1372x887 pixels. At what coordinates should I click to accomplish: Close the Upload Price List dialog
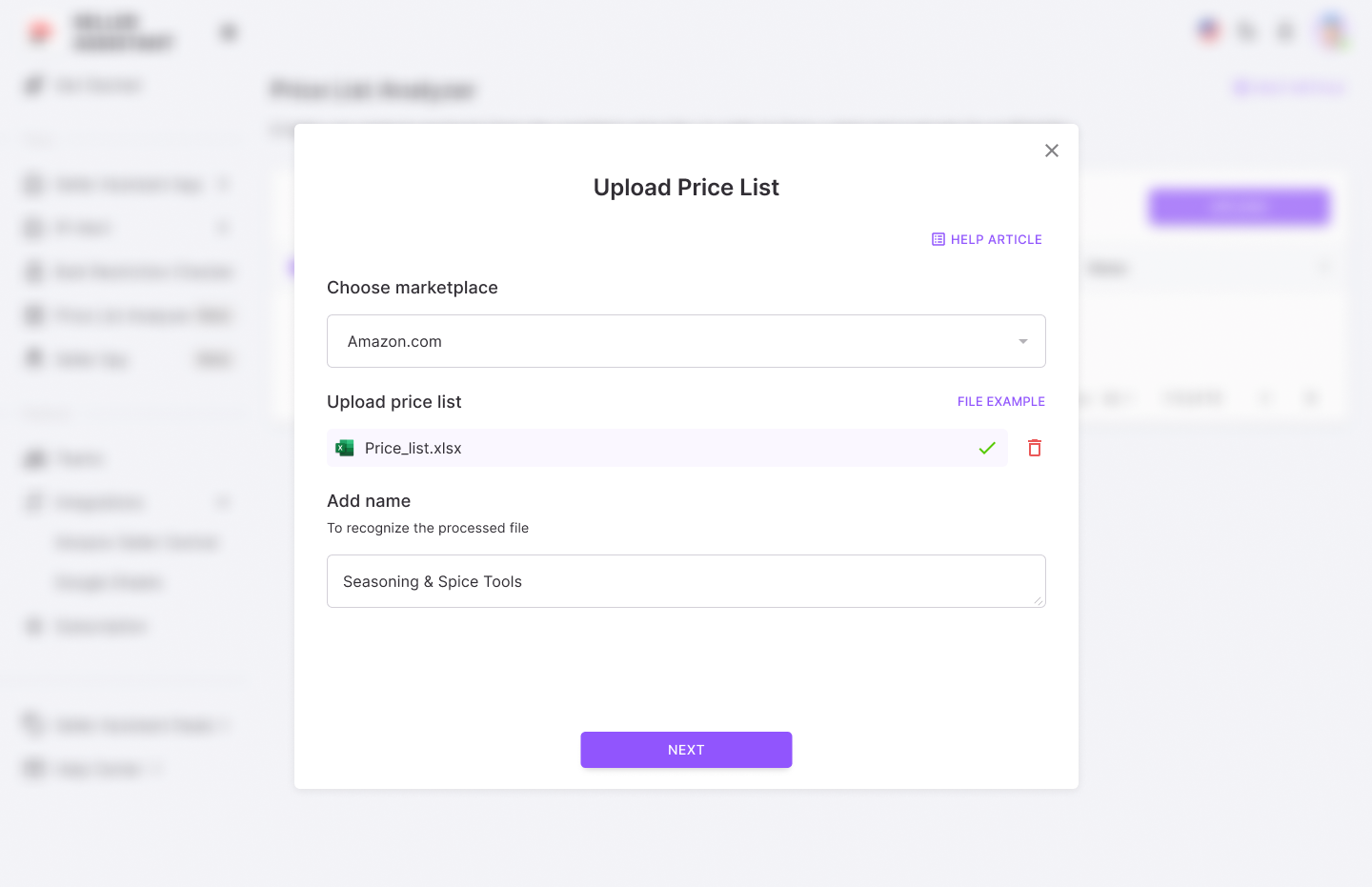[x=1051, y=151]
